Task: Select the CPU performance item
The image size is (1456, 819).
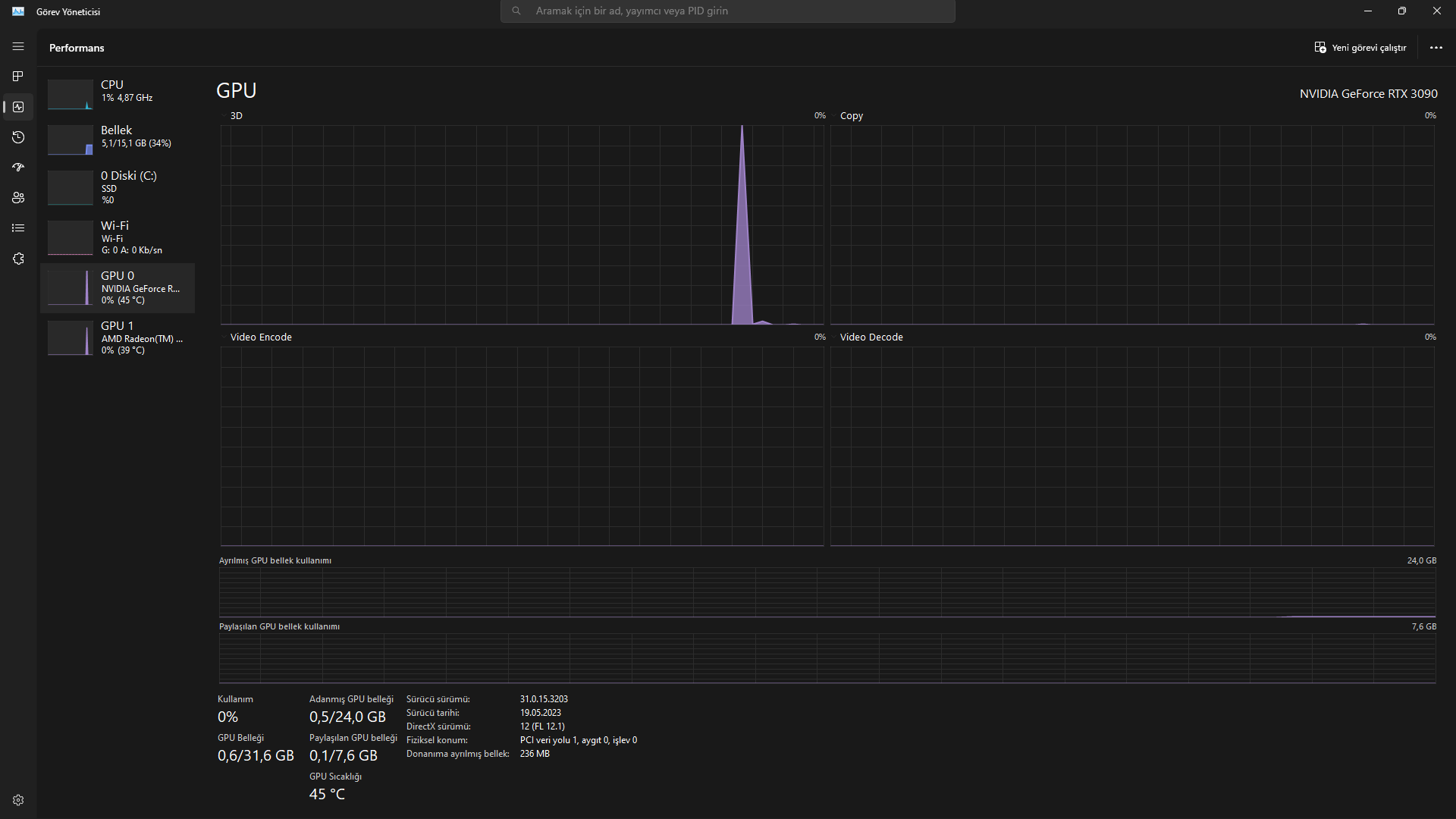Action: pos(118,91)
